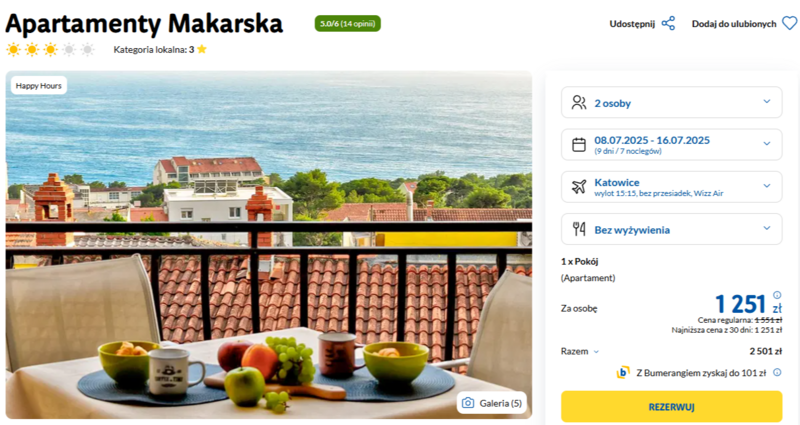800x425 pixels.
Task: Open the Galeria (5) photo gallery
Action: 492,403
